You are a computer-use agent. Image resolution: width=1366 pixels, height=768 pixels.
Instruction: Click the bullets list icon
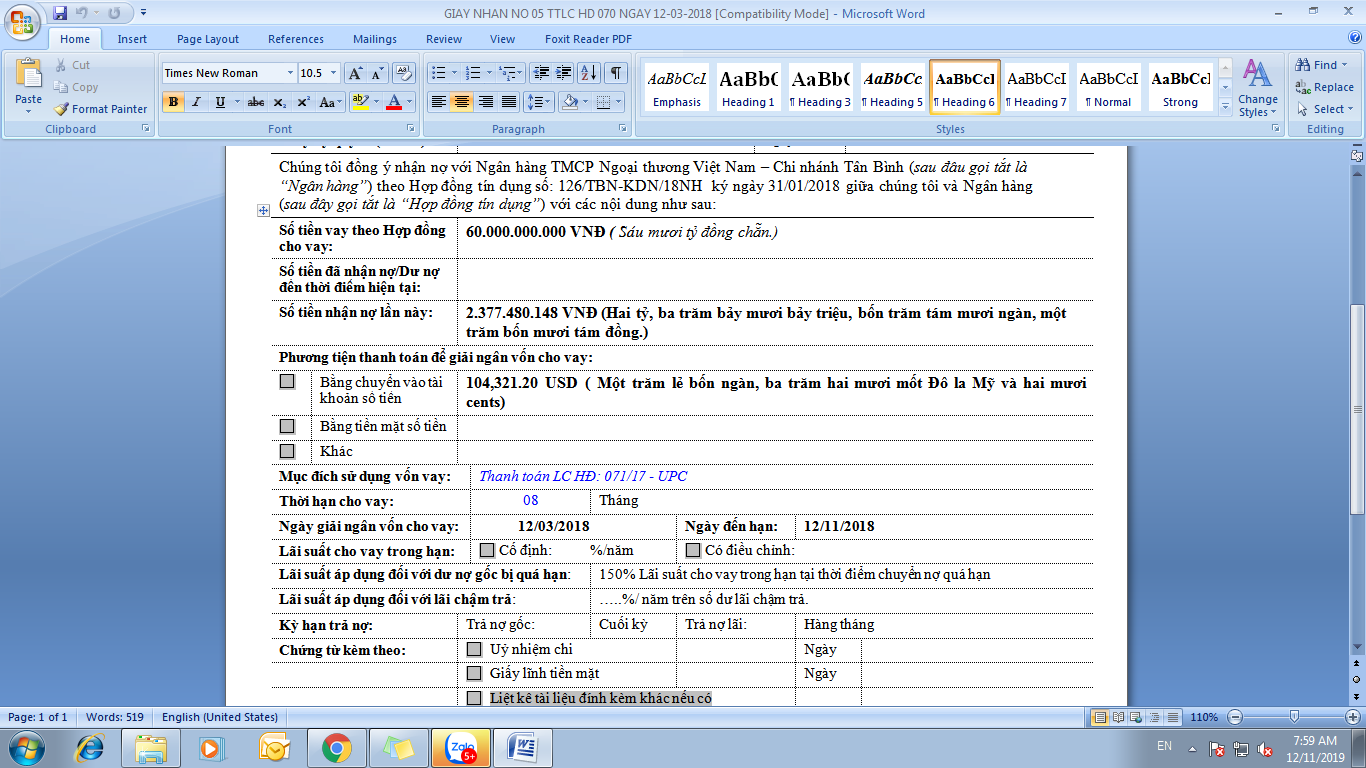[437, 73]
